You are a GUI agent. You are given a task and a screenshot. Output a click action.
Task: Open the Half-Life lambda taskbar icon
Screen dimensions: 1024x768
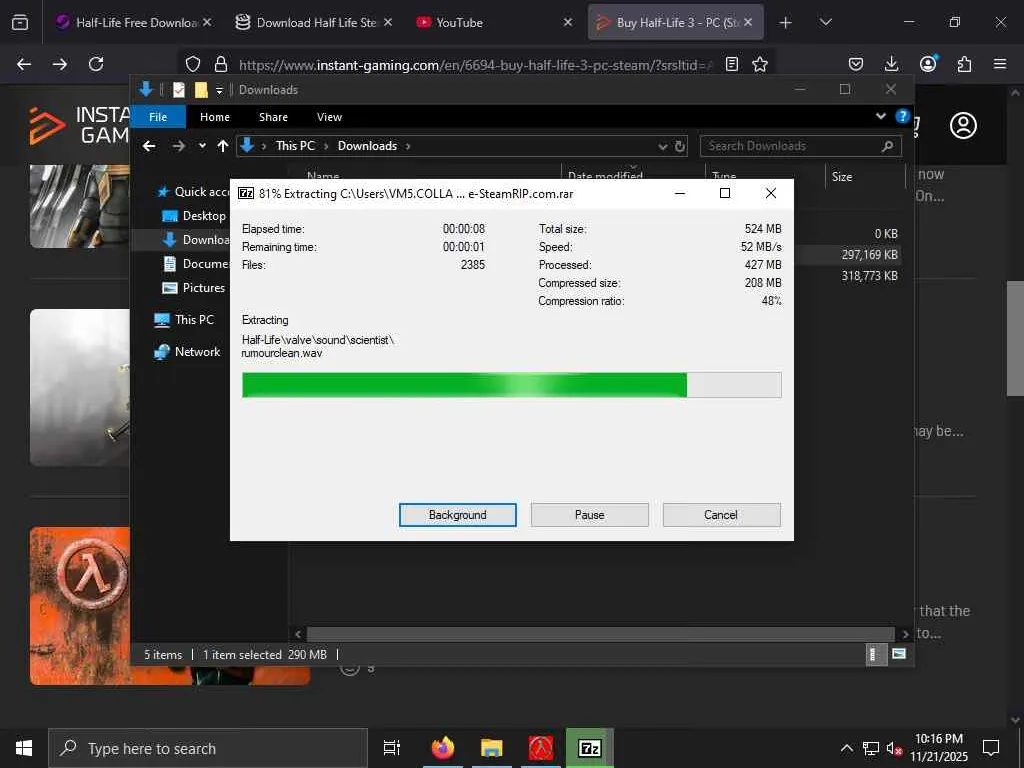tap(541, 748)
